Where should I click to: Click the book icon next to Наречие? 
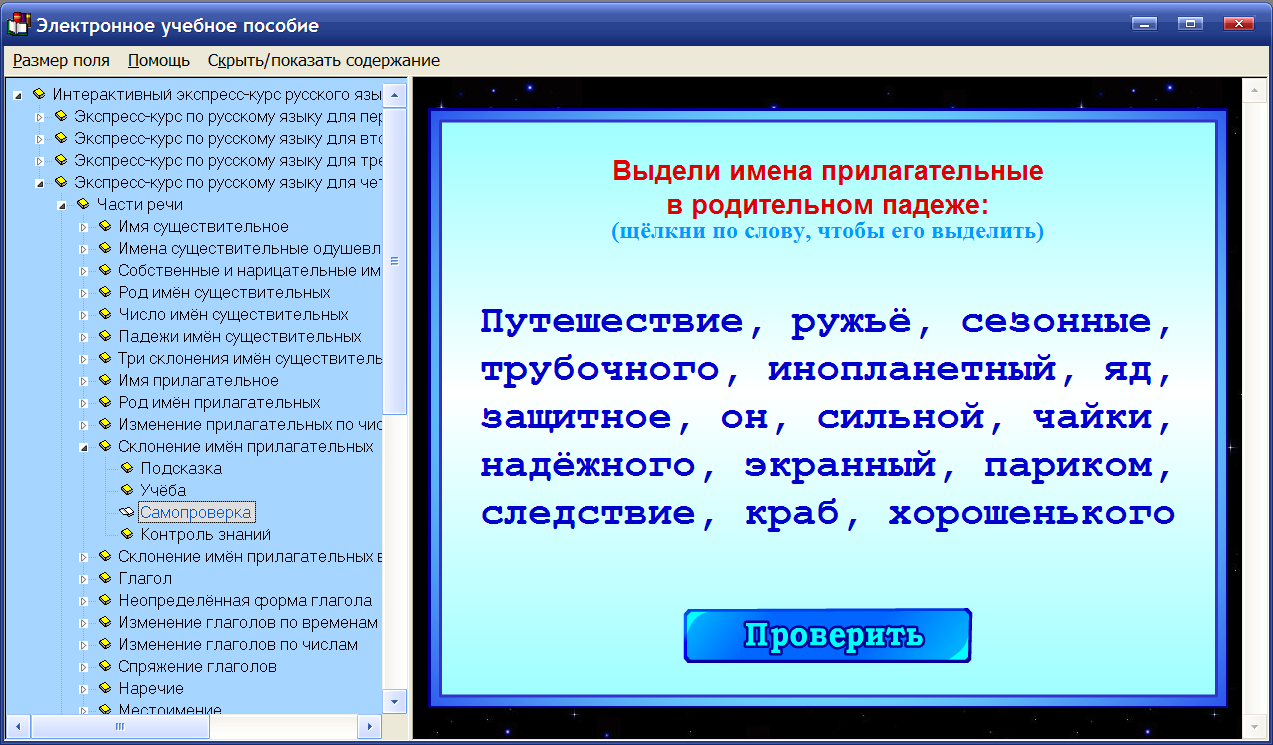click(x=106, y=688)
